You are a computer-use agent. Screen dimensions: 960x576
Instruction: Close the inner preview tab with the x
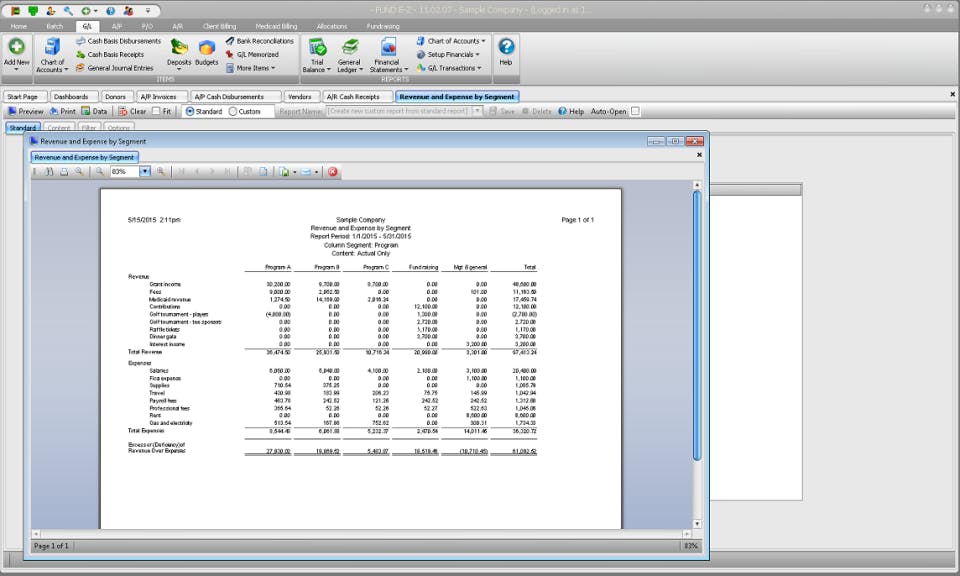coord(699,155)
